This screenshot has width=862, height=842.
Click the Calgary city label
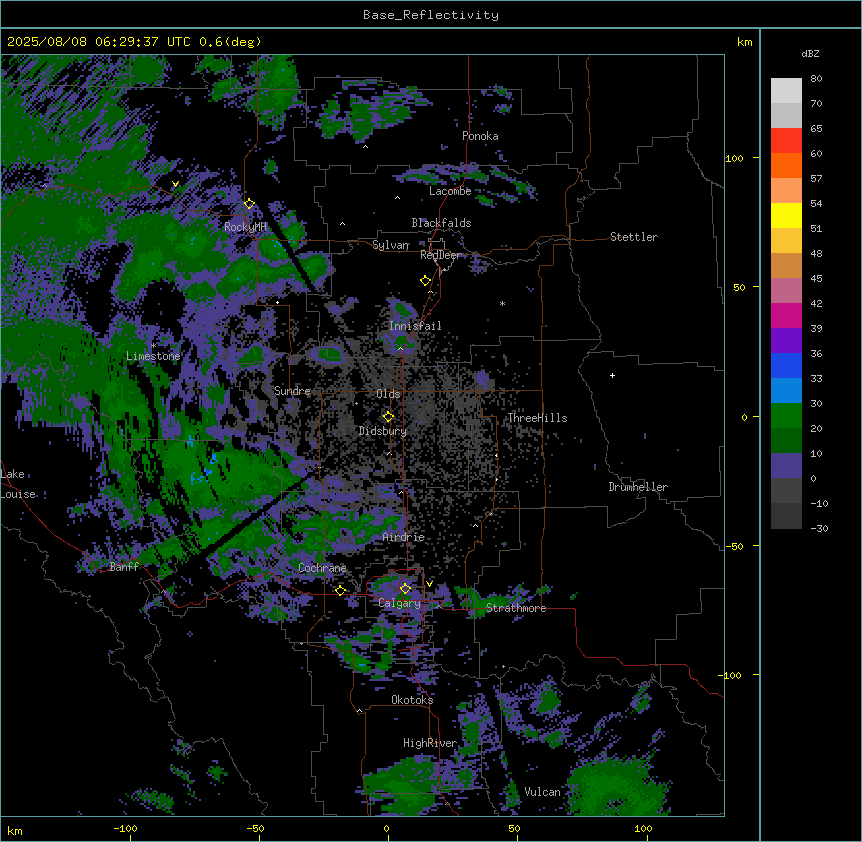pos(400,603)
